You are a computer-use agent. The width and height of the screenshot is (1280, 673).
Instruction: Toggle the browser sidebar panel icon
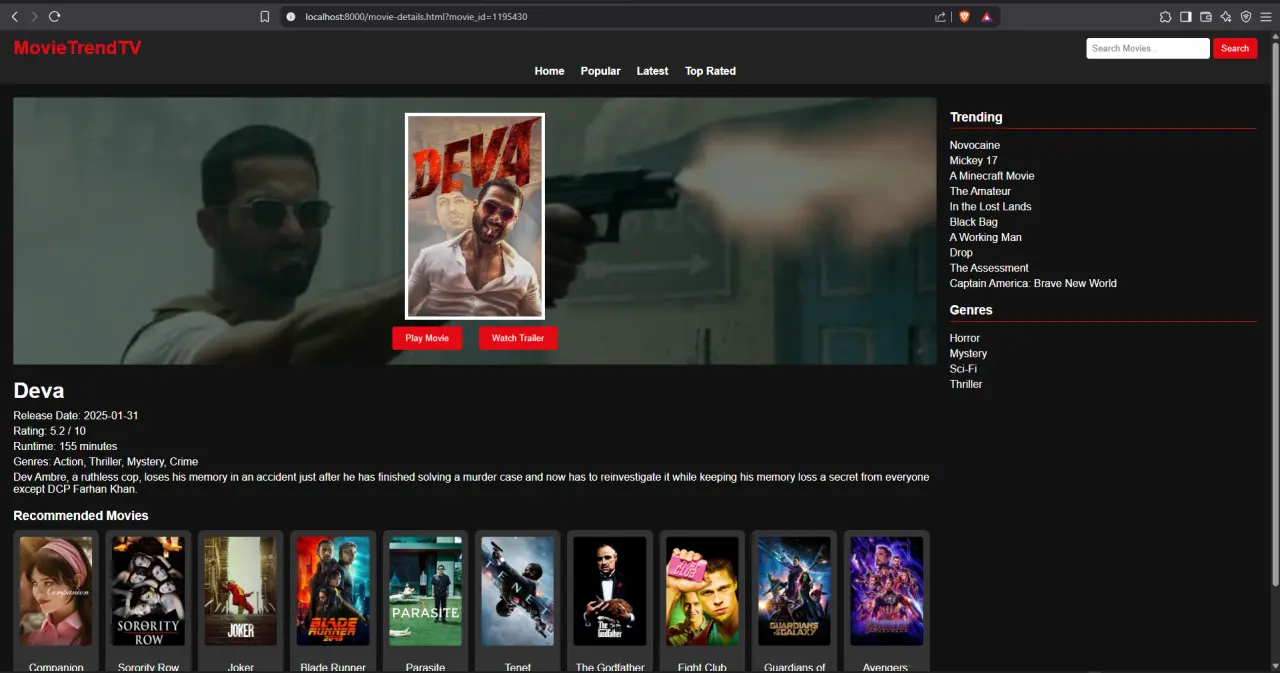1185,17
